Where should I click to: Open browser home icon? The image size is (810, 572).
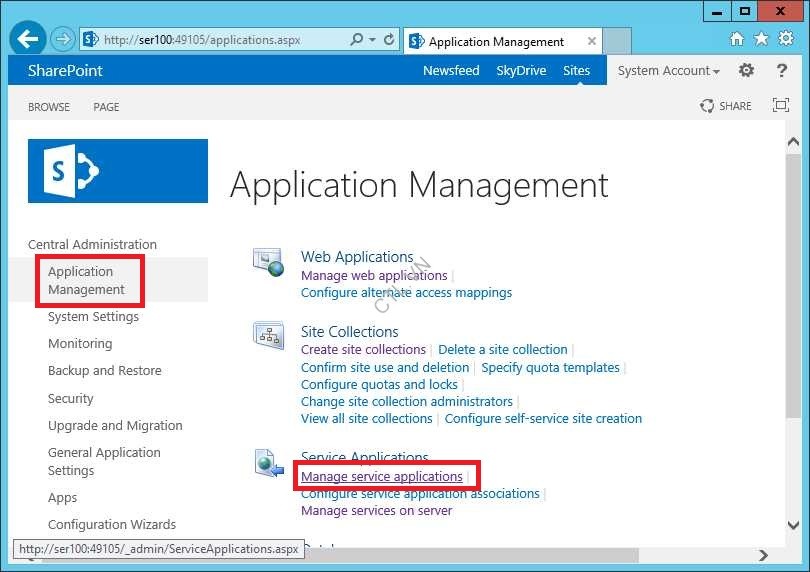pos(737,40)
